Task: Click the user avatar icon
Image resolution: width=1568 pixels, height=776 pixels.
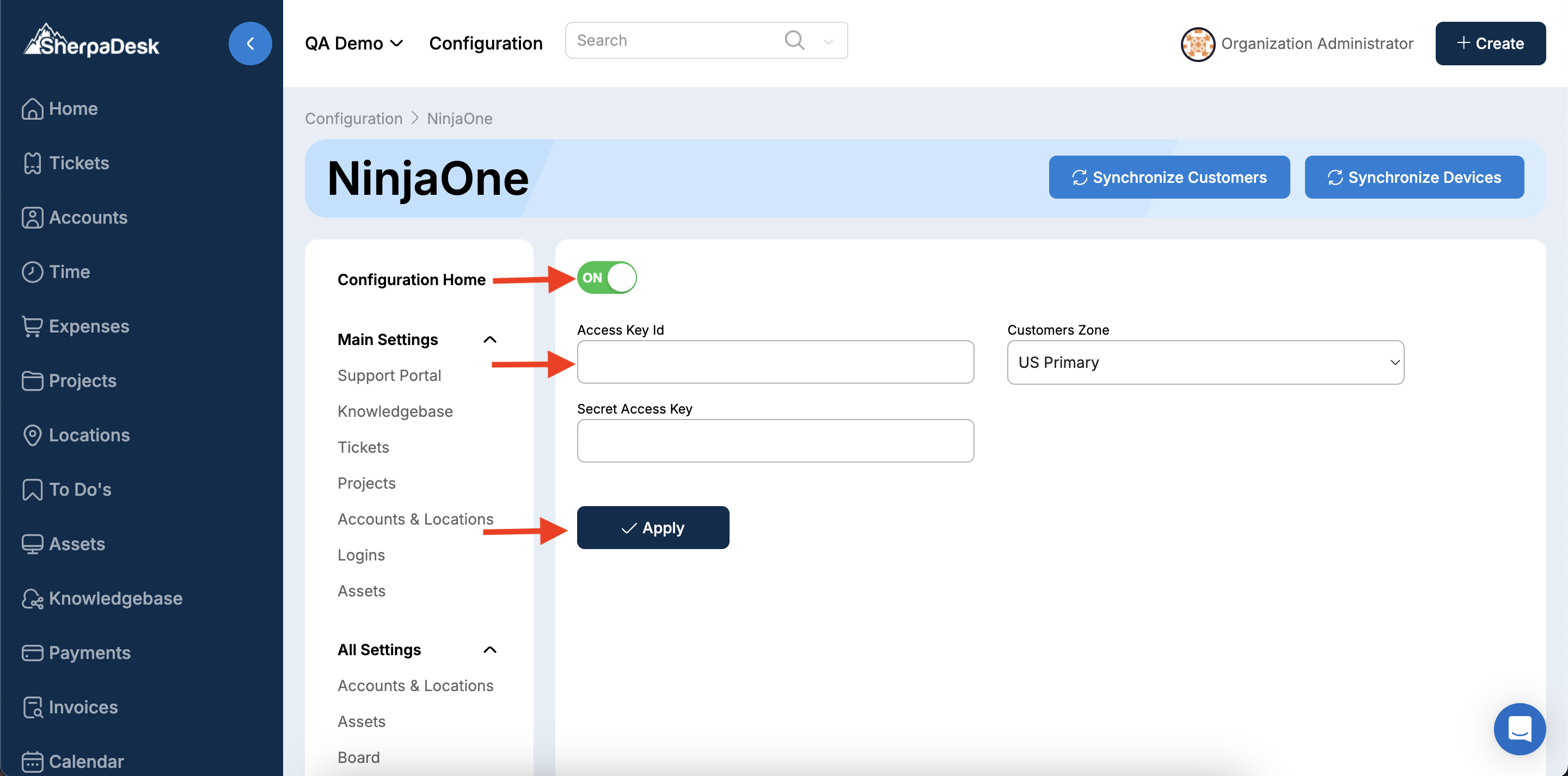Action: click(x=1197, y=44)
